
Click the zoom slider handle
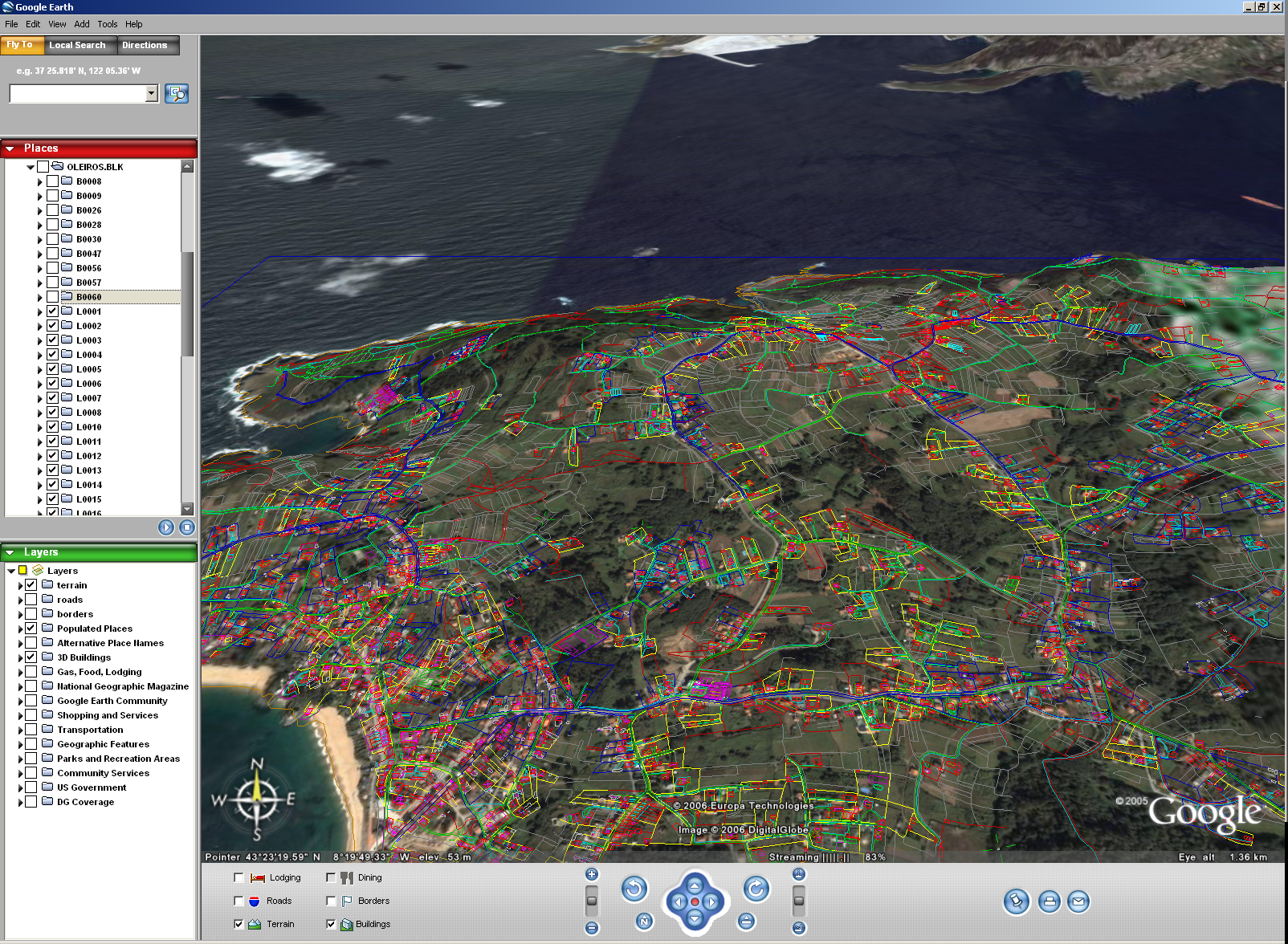click(x=592, y=901)
